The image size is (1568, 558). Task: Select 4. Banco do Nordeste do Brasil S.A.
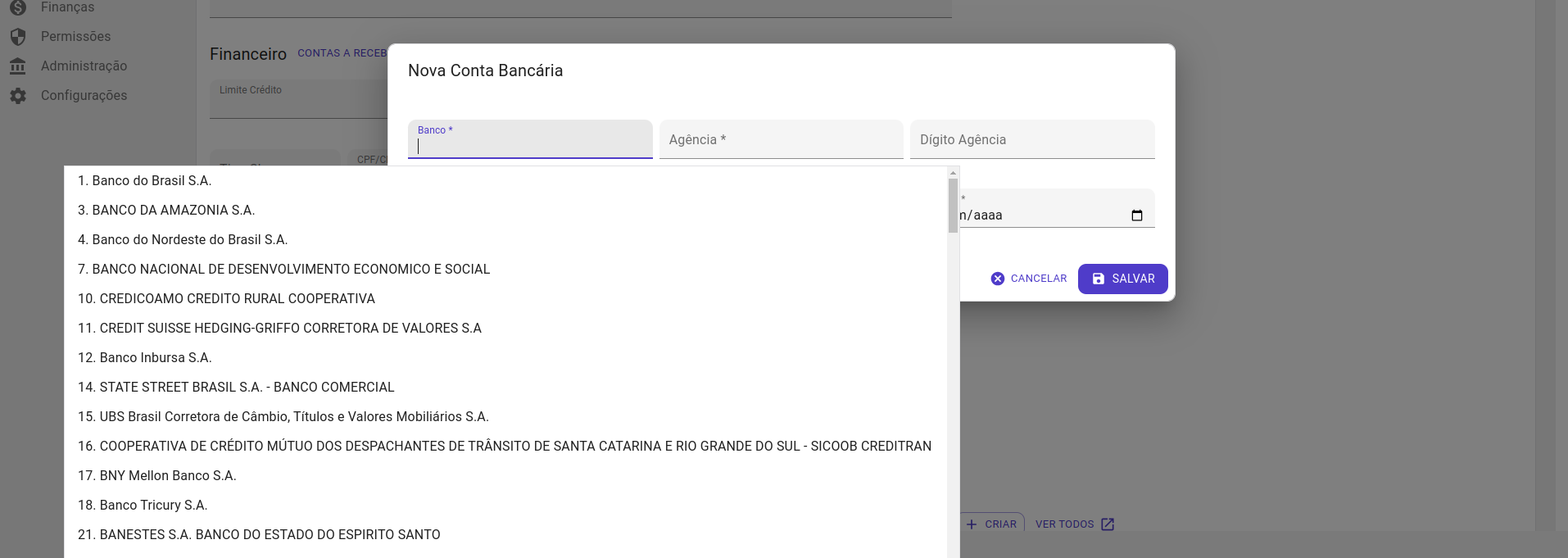[505, 239]
